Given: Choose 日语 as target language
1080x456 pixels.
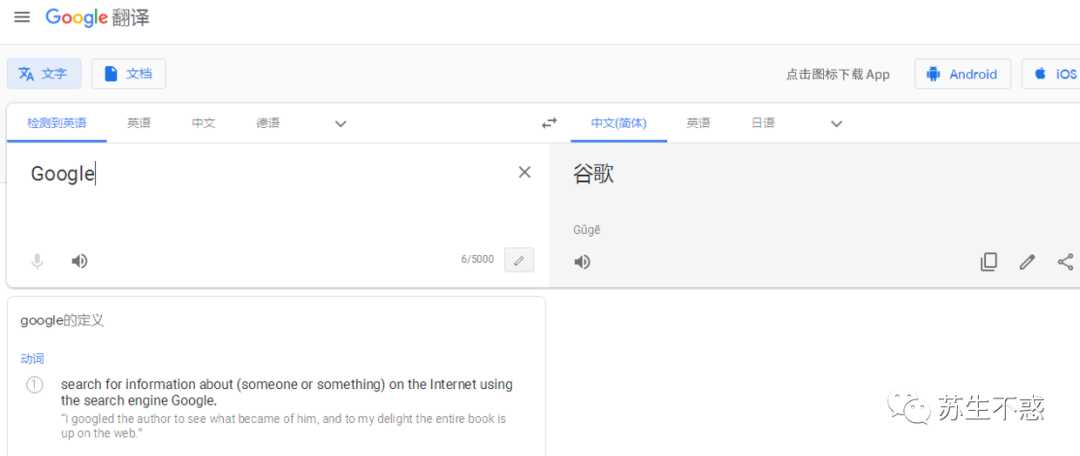Looking at the screenshot, I should (762, 123).
